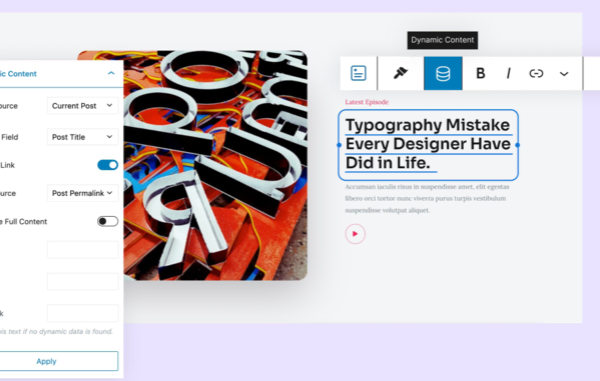Click the pink play episode button
600x381 pixels.
coord(355,234)
